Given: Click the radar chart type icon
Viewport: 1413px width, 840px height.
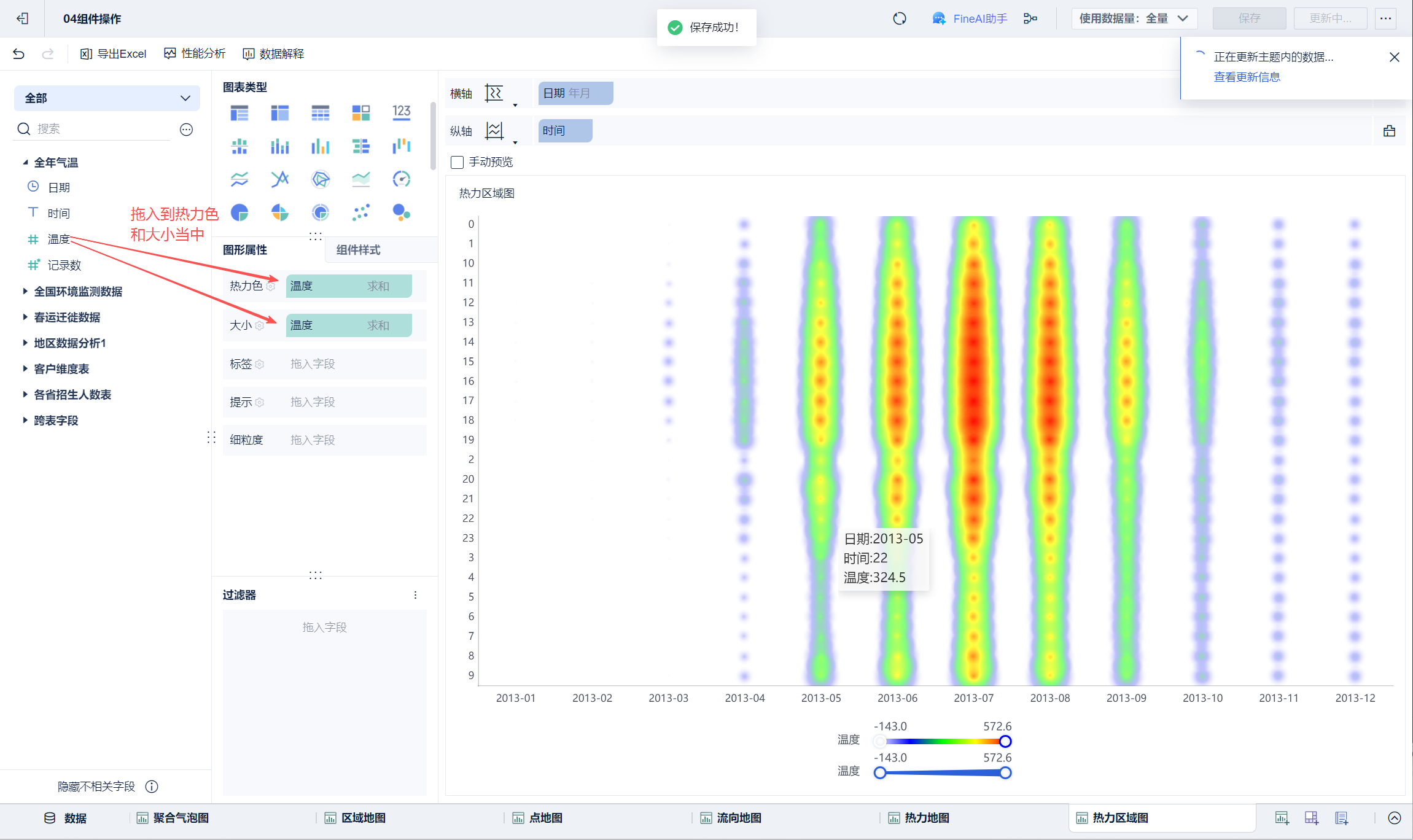Looking at the screenshot, I should [x=321, y=179].
